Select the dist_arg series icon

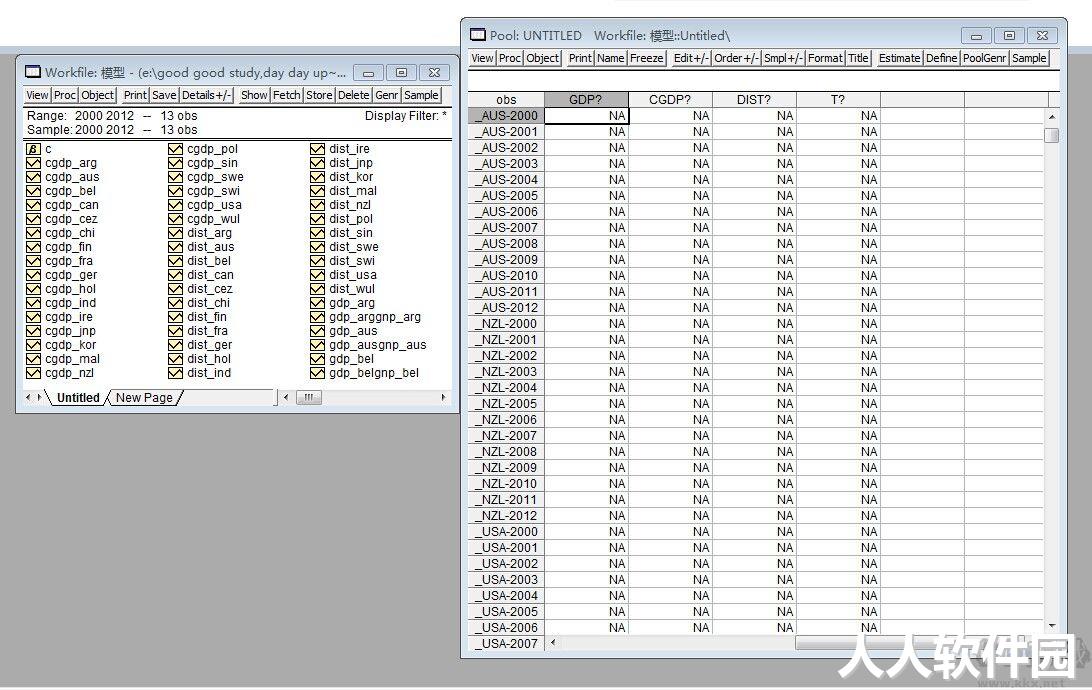175,233
